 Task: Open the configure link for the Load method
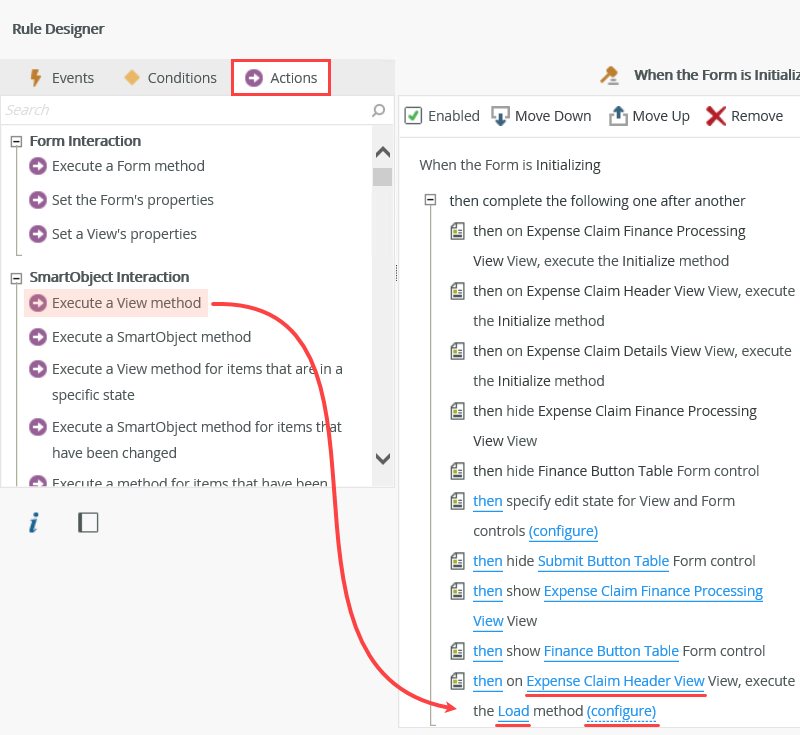(621, 711)
